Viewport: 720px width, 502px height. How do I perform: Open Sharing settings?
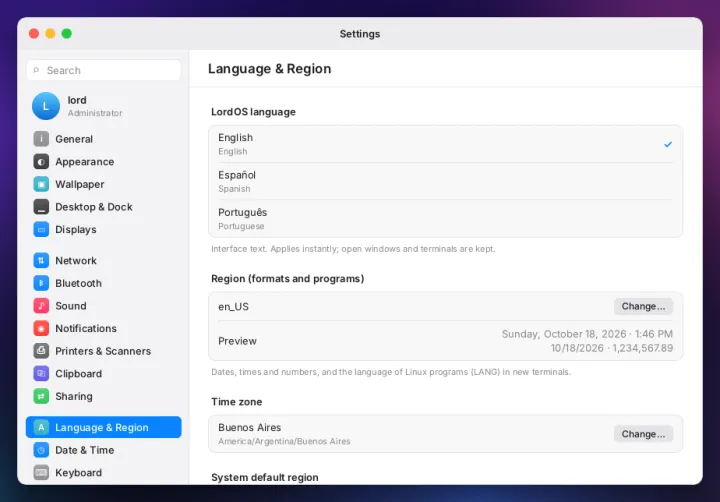pyautogui.click(x=103, y=396)
